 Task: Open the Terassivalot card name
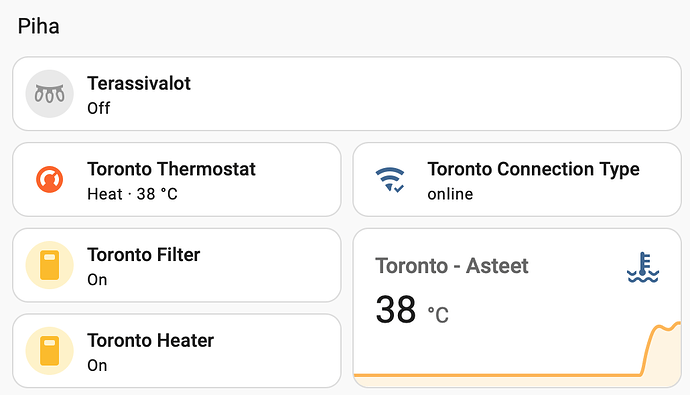[139, 84]
